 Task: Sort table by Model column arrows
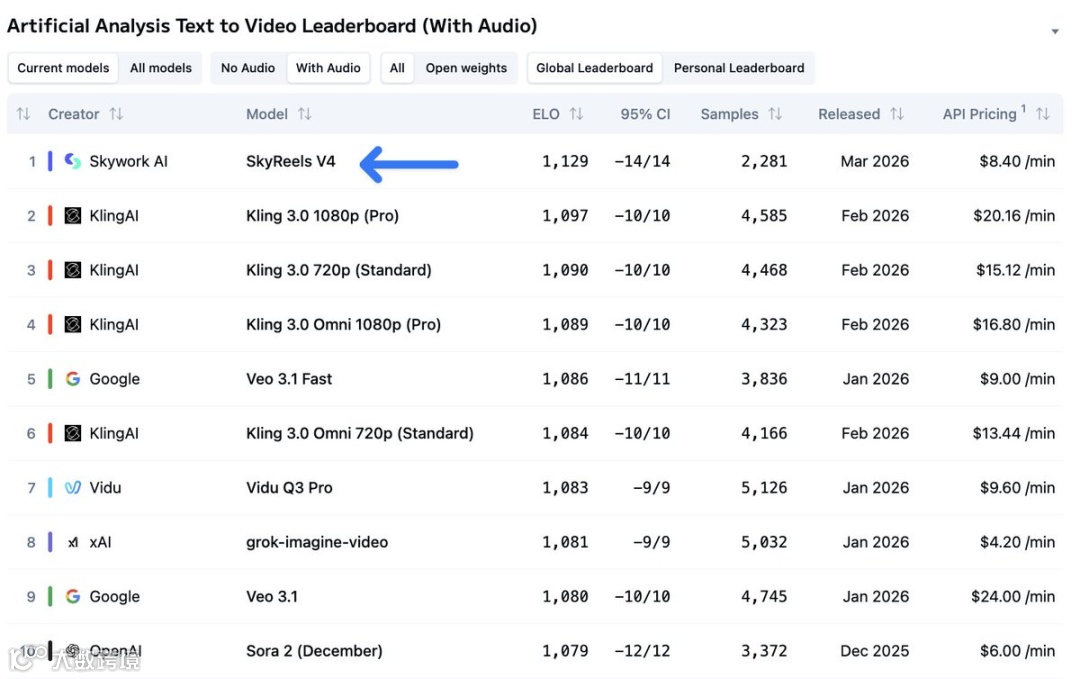tap(304, 114)
